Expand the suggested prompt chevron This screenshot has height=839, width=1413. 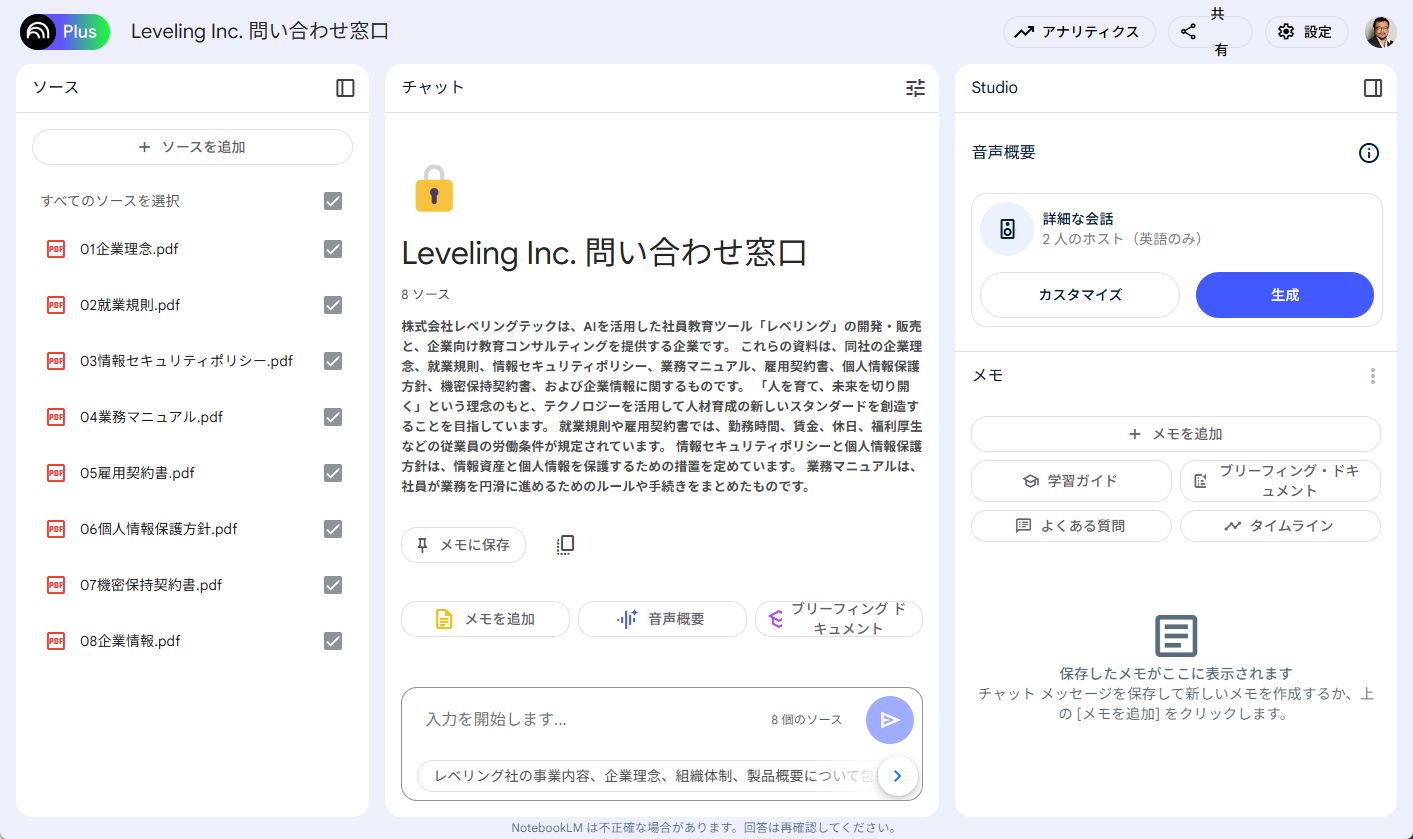point(897,775)
